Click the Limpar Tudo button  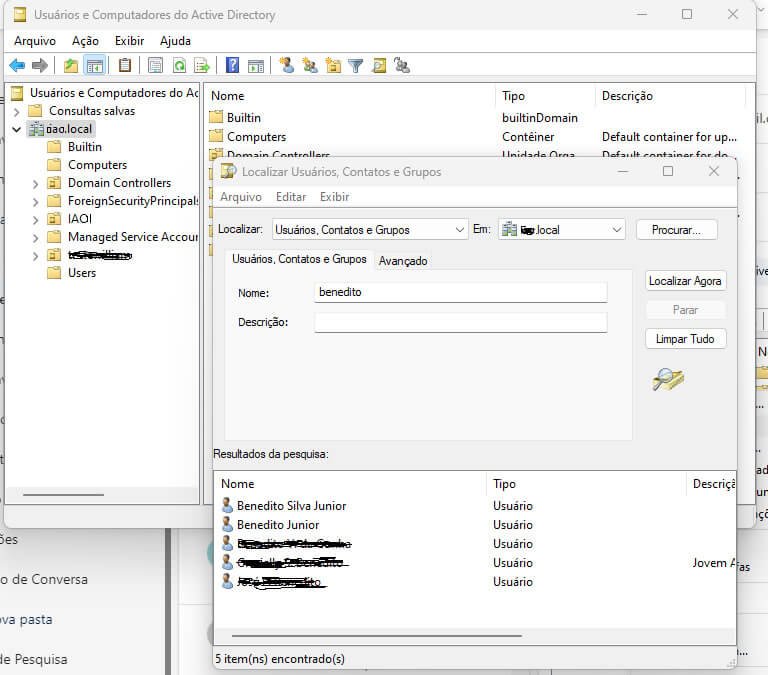click(685, 338)
